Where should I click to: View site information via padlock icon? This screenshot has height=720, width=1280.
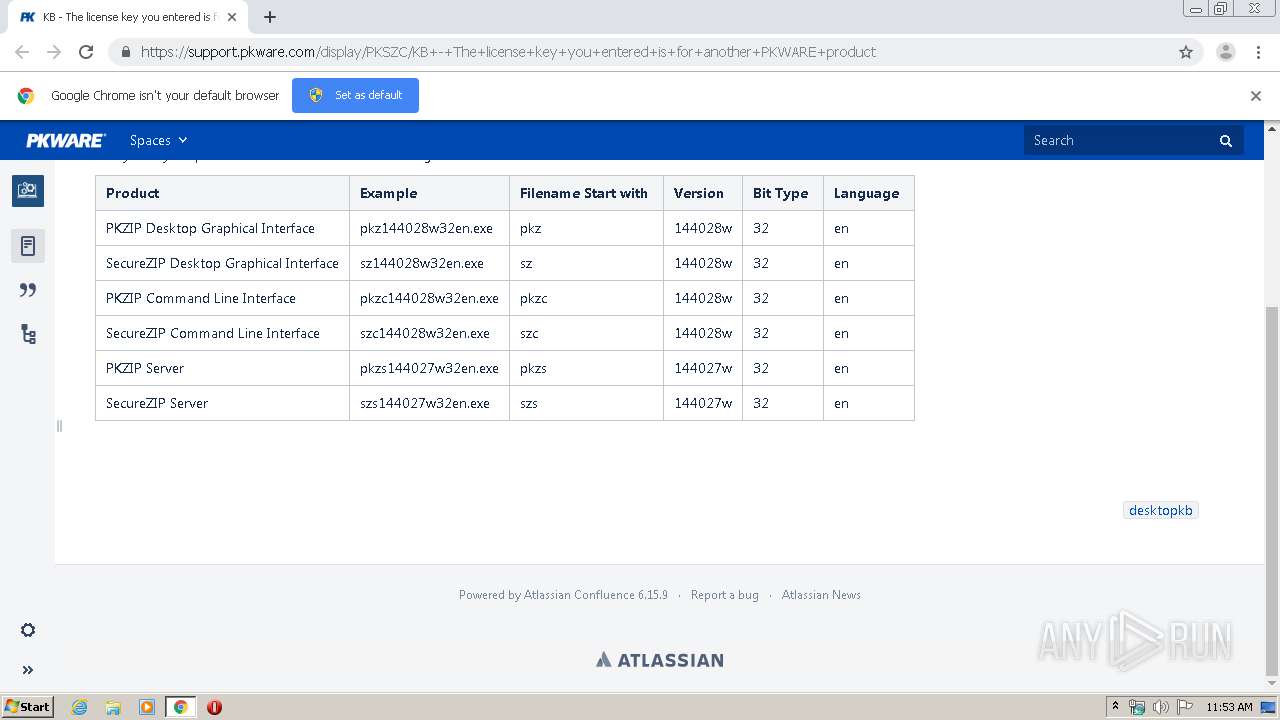coord(125,52)
